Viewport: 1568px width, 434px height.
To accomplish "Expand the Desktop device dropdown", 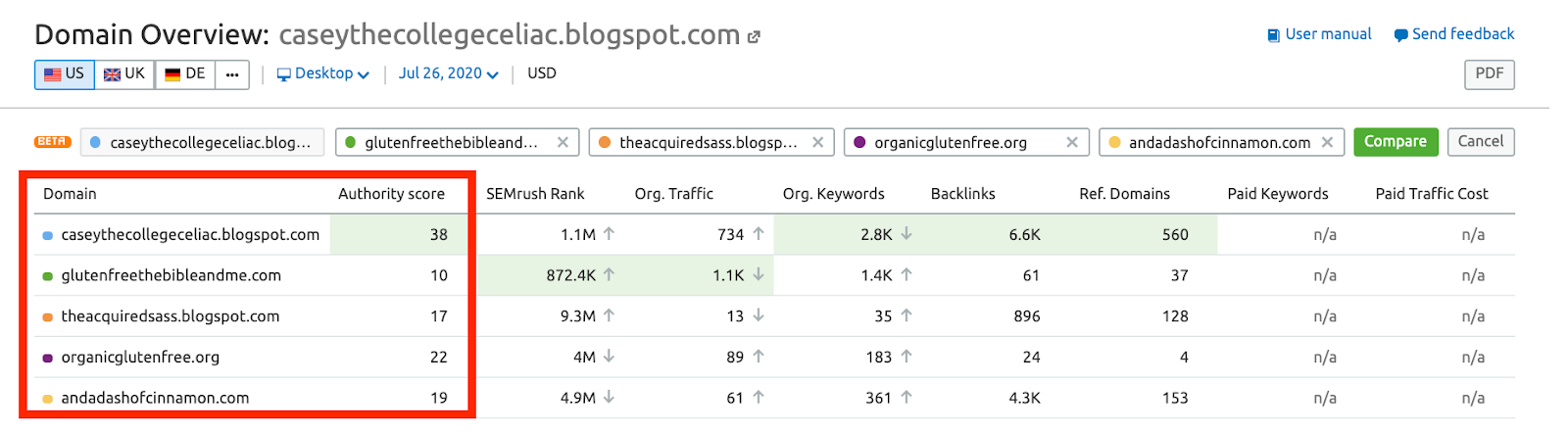I will coord(323,73).
